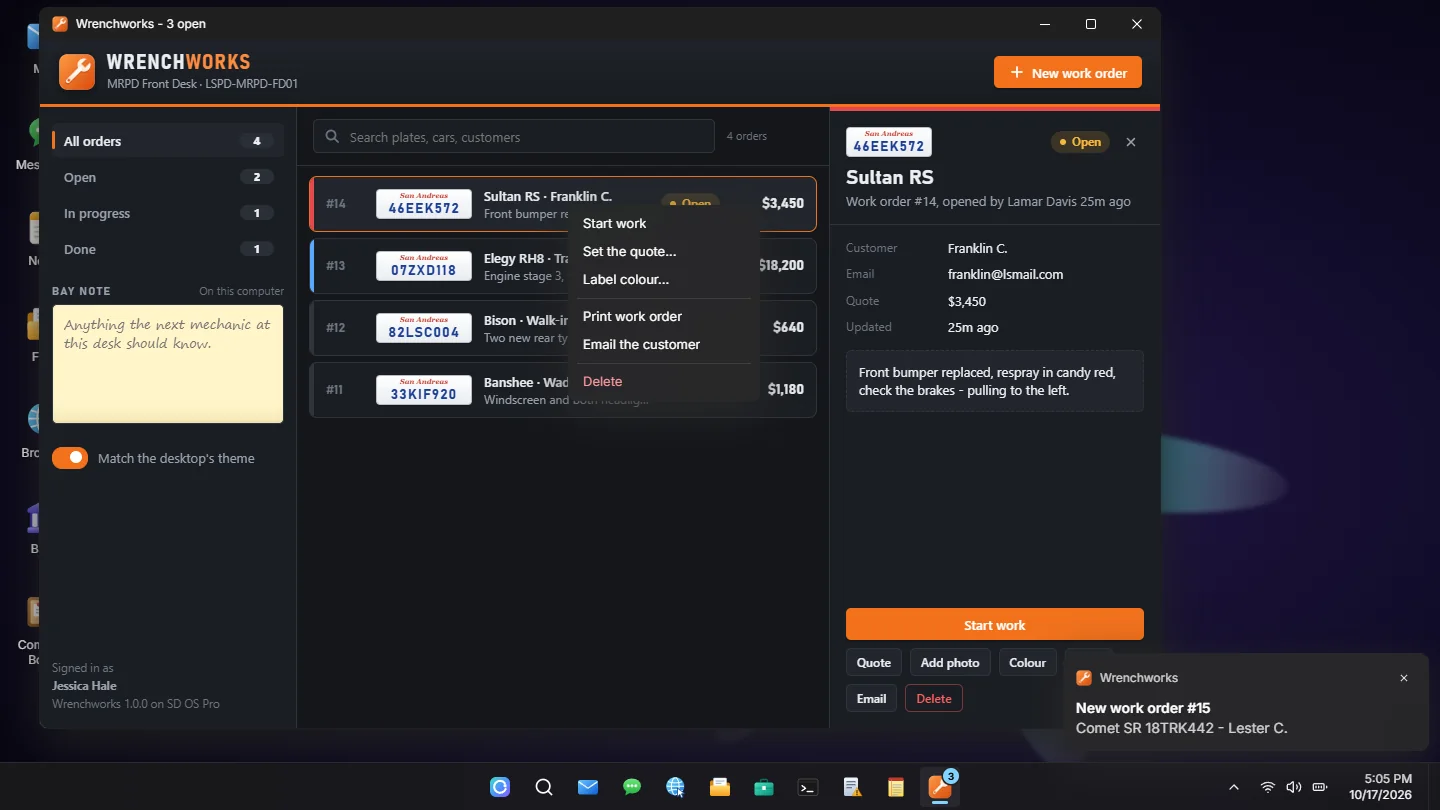Image resolution: width=1440 pixels, height=810 pixels.
Task: Open the Start button on the taskbar
Action: click(500, 787)
